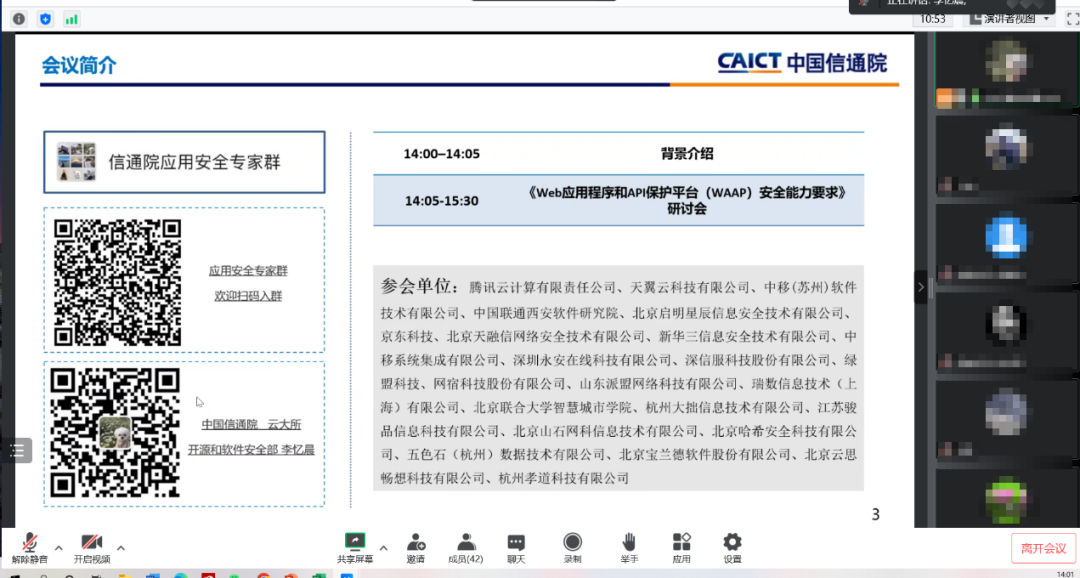Expand audio options next to unmute

59,548
